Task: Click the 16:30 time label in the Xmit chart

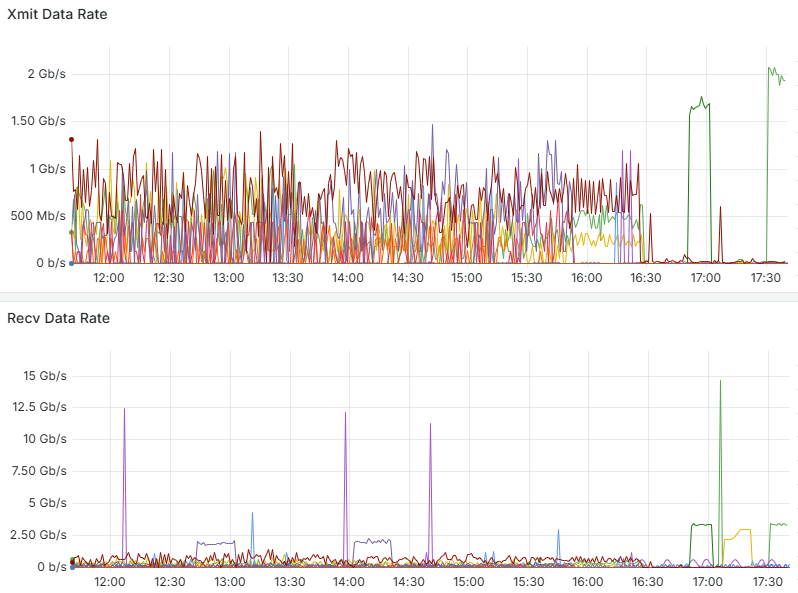Action: pos(646,278)
